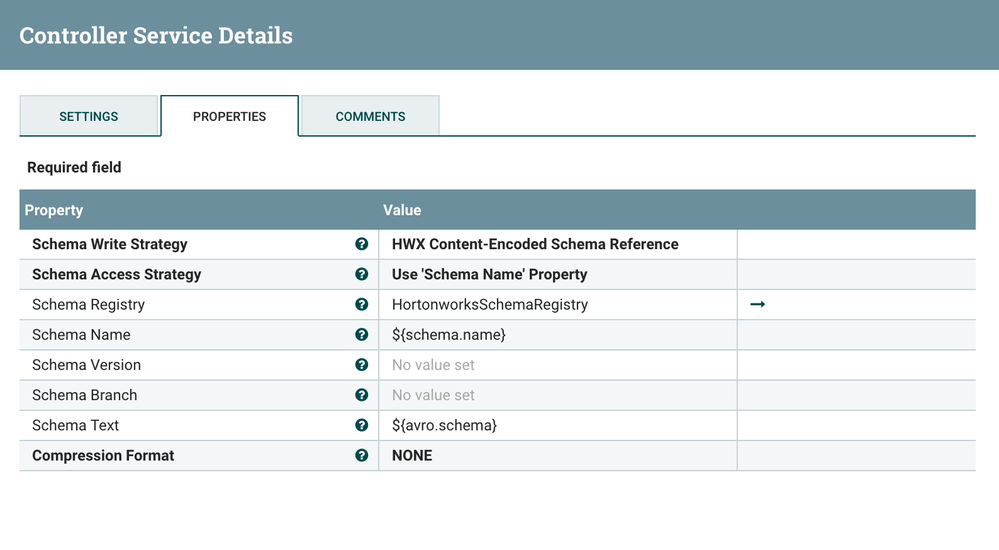Open Schema Write Strategy value dropdown

535,244
